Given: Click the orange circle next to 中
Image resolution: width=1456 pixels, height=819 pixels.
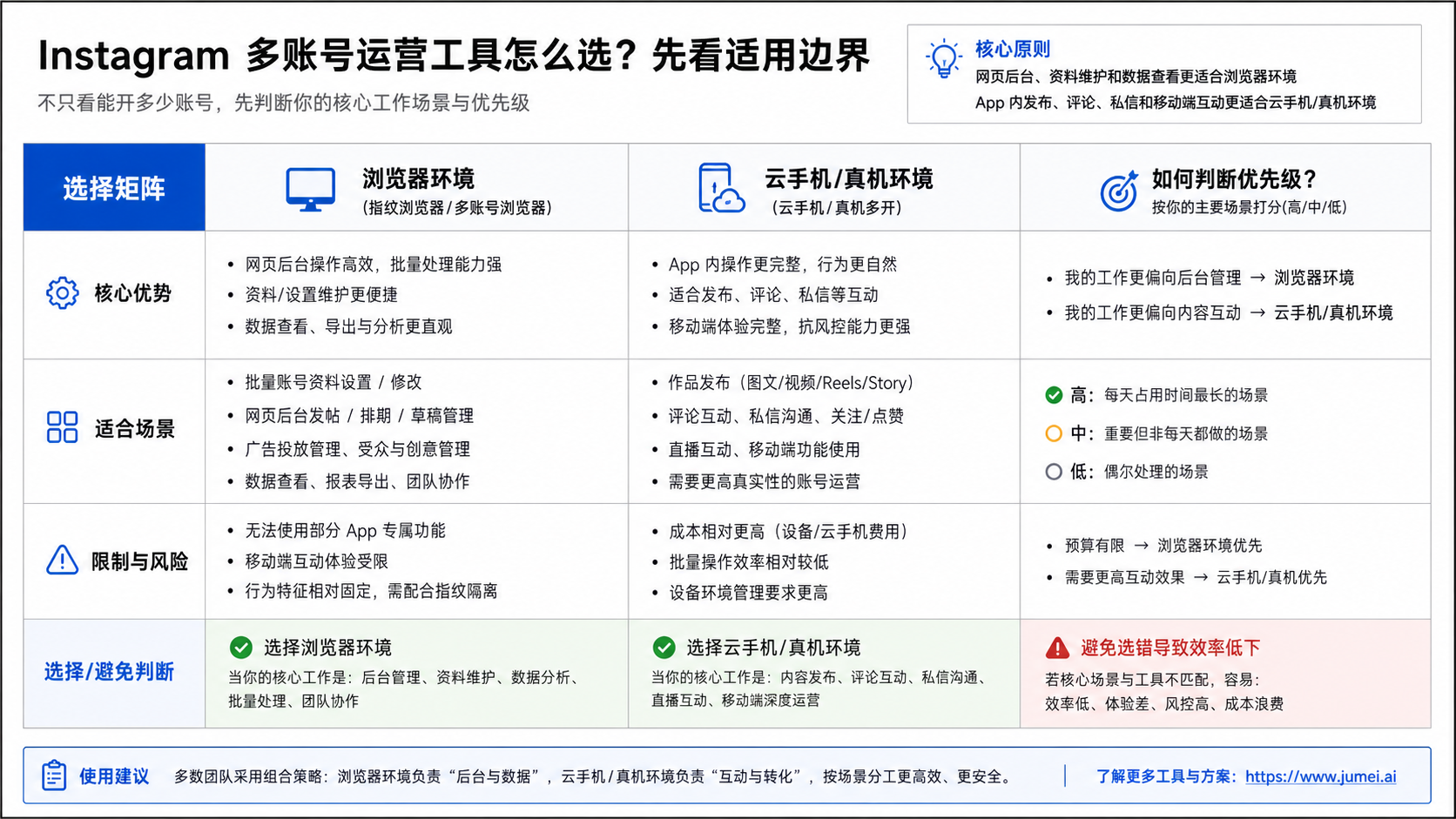Looking at the screenshot, I should tap(1054, 433).
